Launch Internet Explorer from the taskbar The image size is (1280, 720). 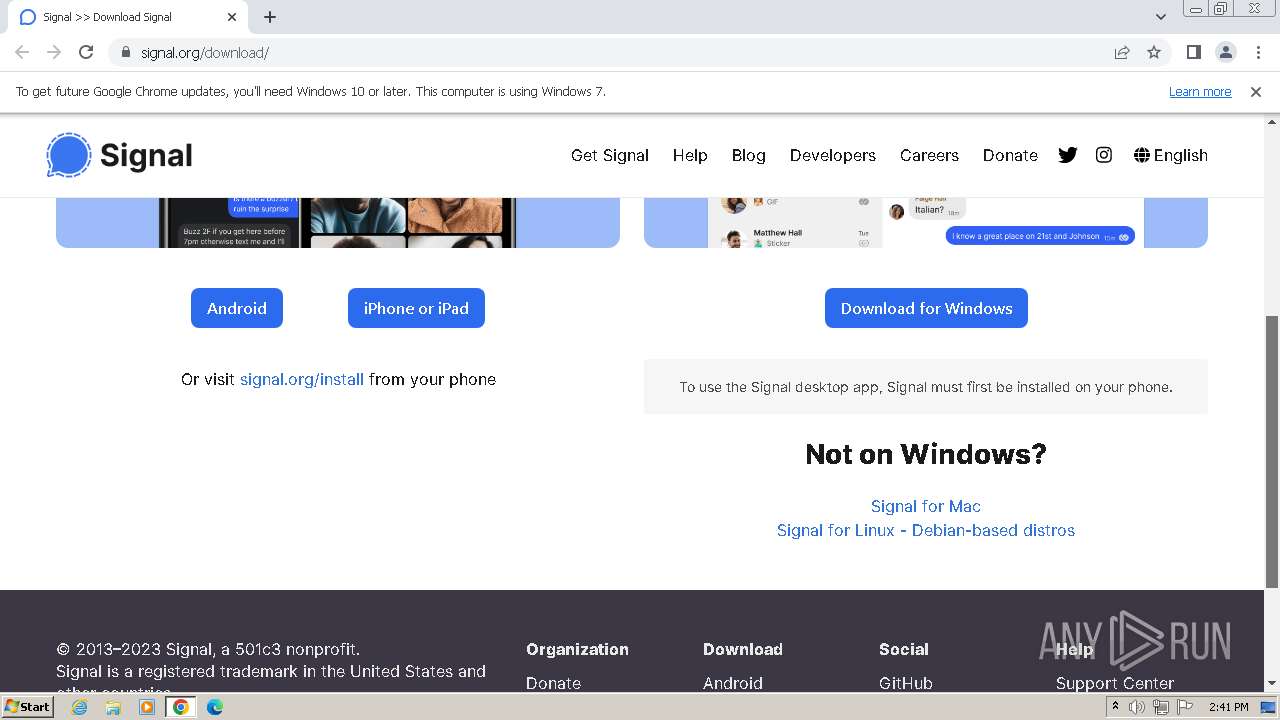pos(79,707)
